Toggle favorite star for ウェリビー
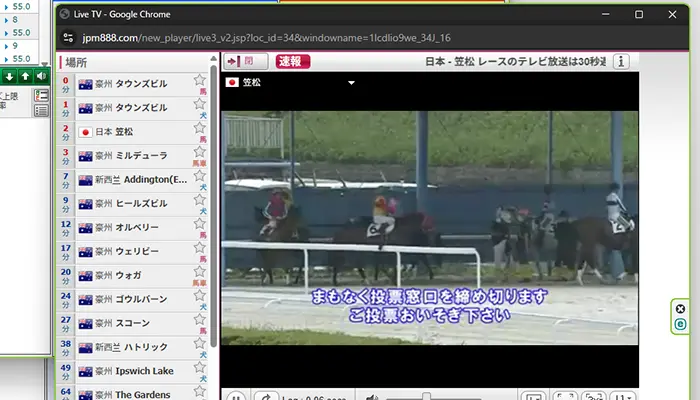 [x=200, y=248]
